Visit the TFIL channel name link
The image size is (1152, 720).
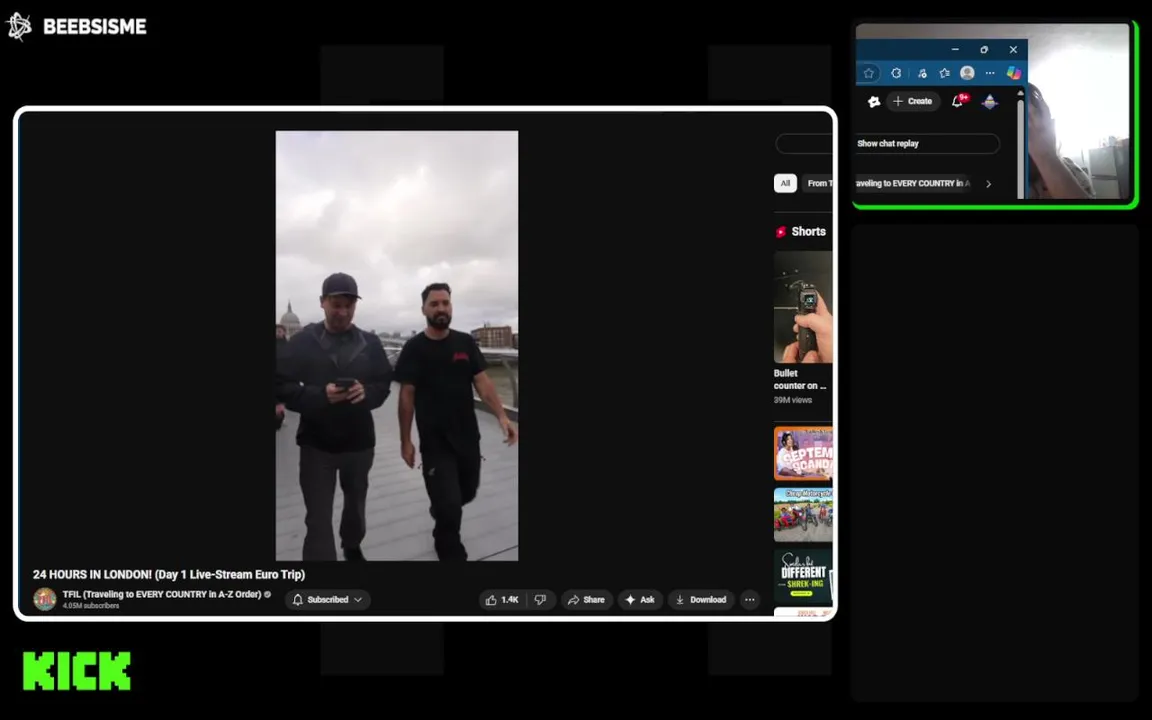click(162, 594)
